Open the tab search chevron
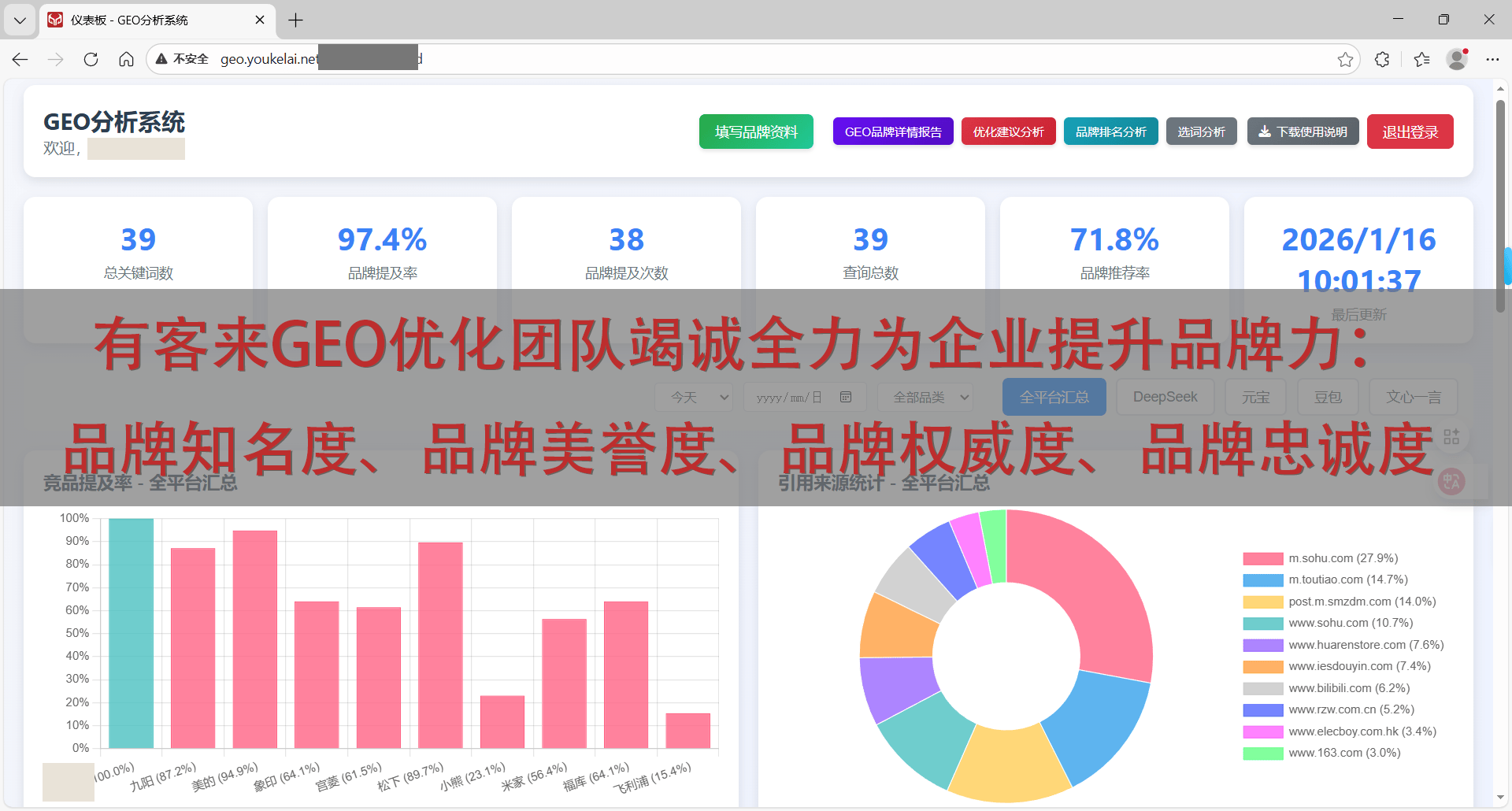Image resolution: width=1512 pixels, height=811 pixels. coord(20,20)
